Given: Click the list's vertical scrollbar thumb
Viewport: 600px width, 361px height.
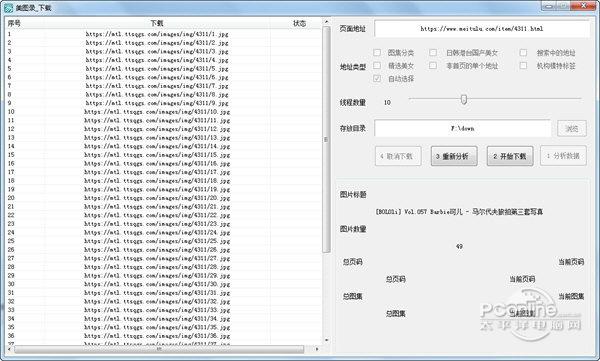Looking at the screenshot, I should (x=326, y=139).
